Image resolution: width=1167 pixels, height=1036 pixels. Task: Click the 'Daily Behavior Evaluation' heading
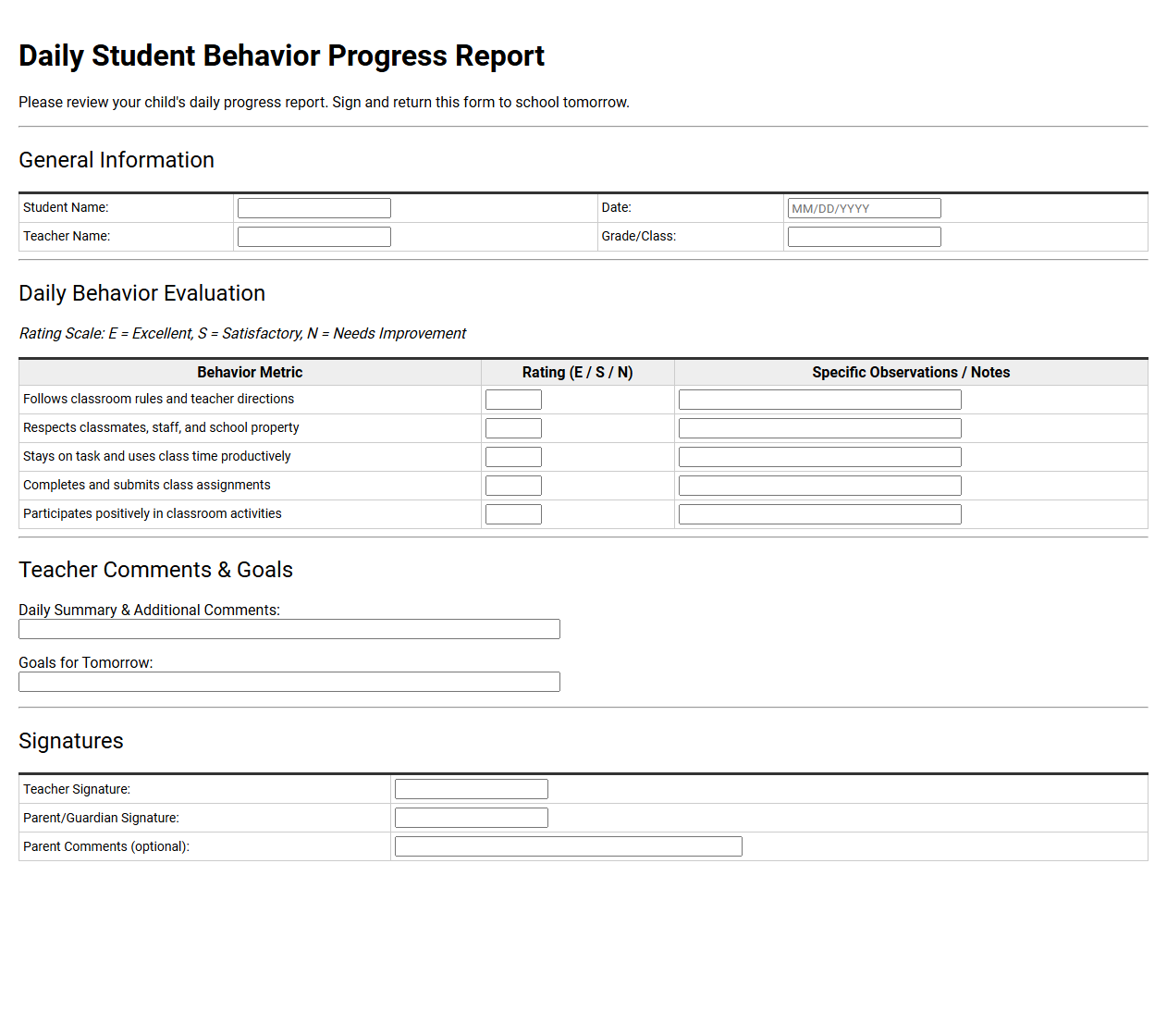point(141,293)
